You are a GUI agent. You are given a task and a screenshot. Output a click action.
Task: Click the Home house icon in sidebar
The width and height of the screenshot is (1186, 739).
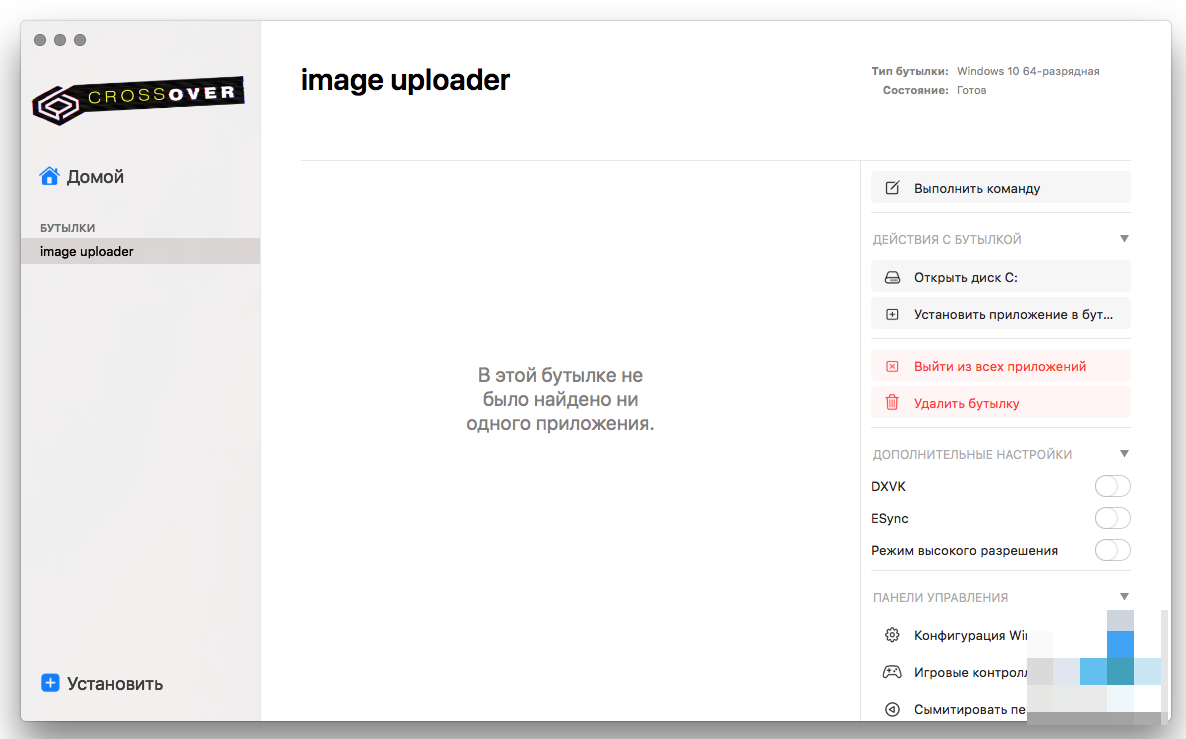tap(49, 177)
